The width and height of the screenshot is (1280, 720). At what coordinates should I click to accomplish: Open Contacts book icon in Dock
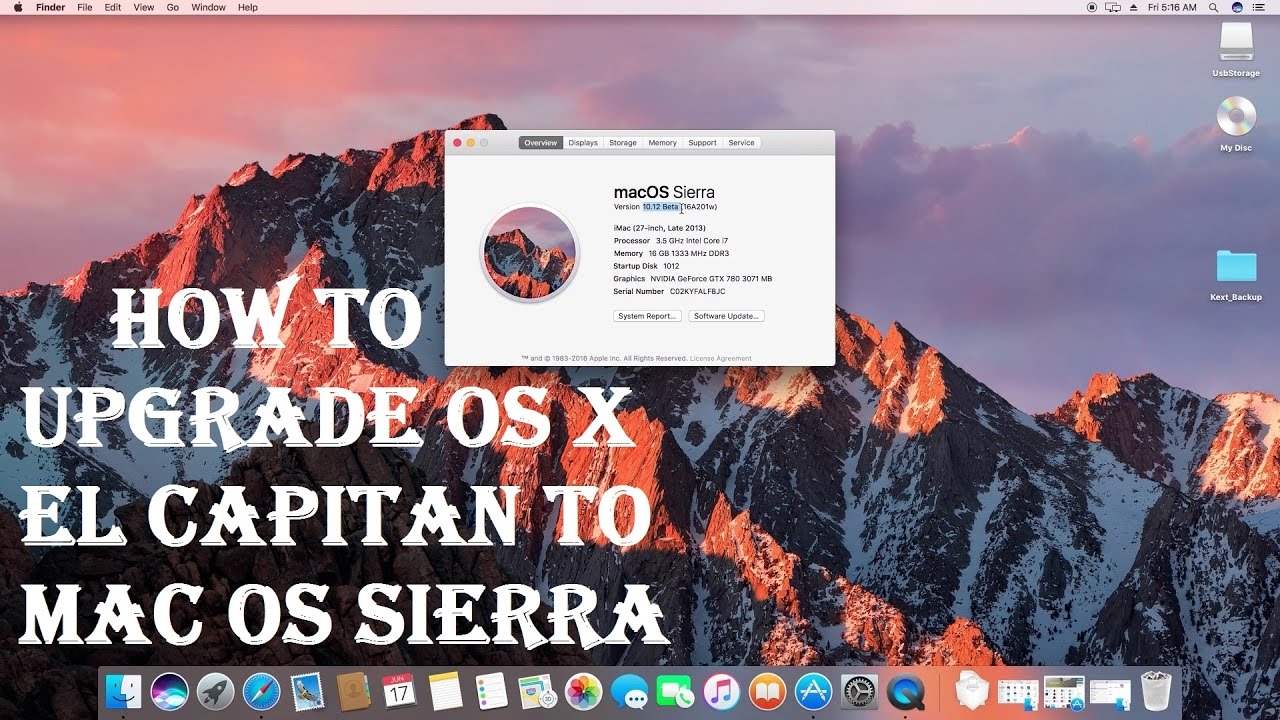pyautogui.click(x=353, y=691)
